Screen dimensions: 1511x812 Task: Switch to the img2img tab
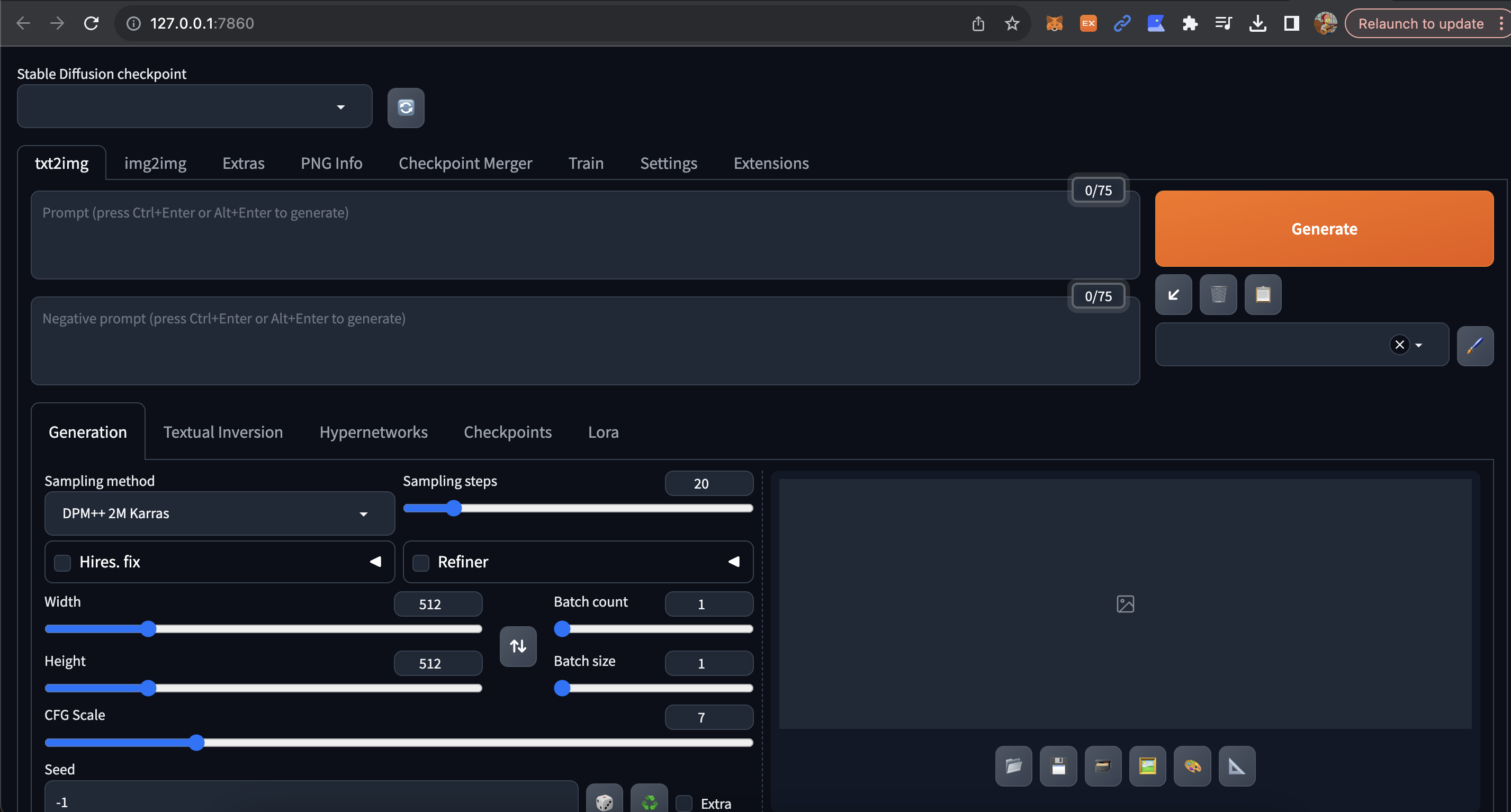(155, 163)
